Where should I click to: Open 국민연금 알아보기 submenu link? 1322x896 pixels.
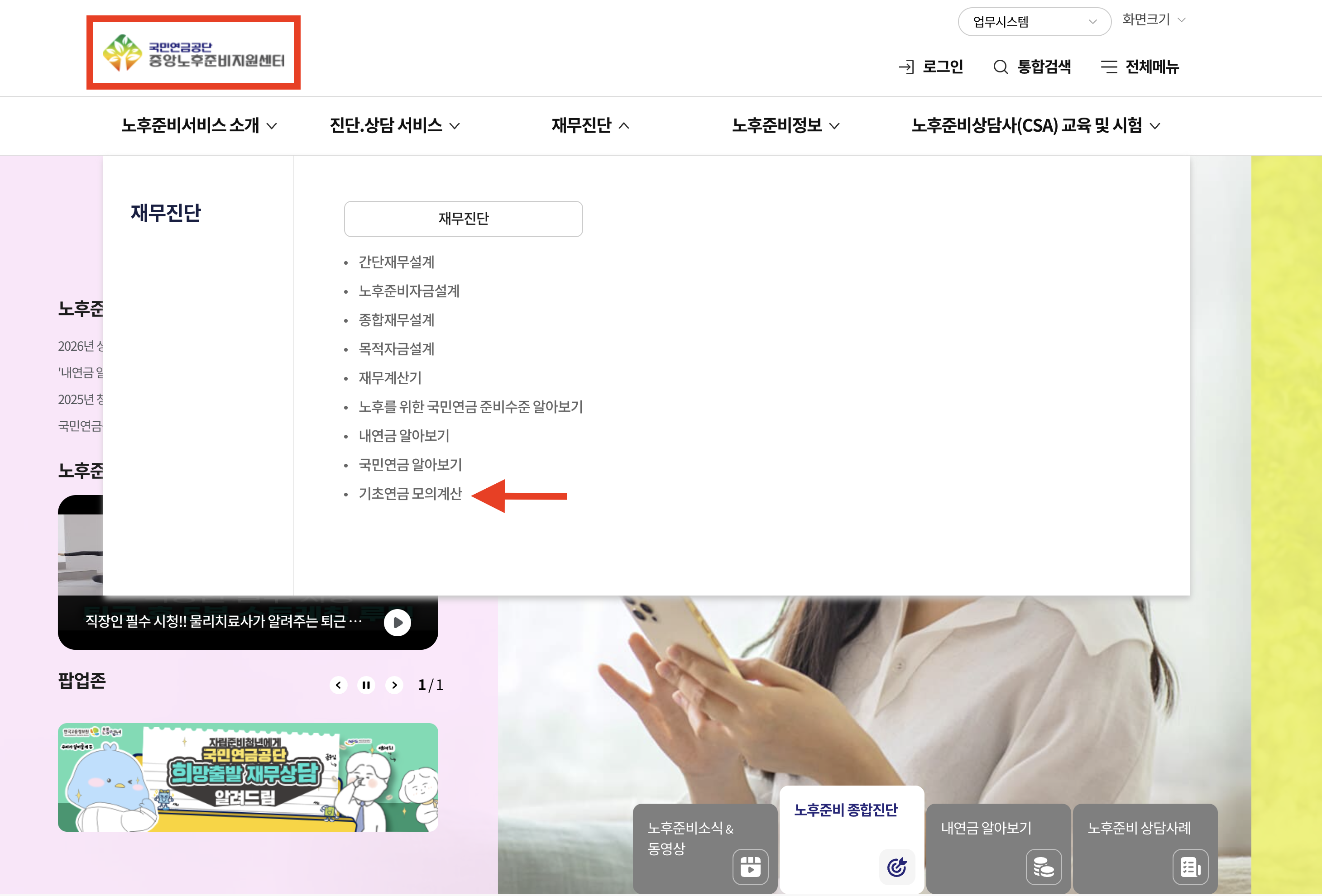click(410, 465)
